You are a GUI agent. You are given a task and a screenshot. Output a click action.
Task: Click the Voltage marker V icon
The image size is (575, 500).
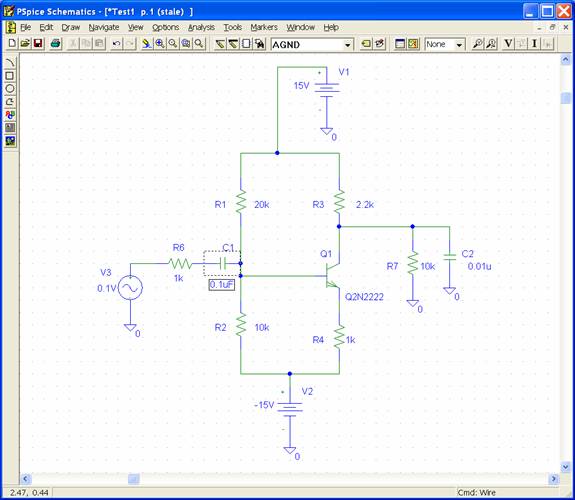[508, 44]
